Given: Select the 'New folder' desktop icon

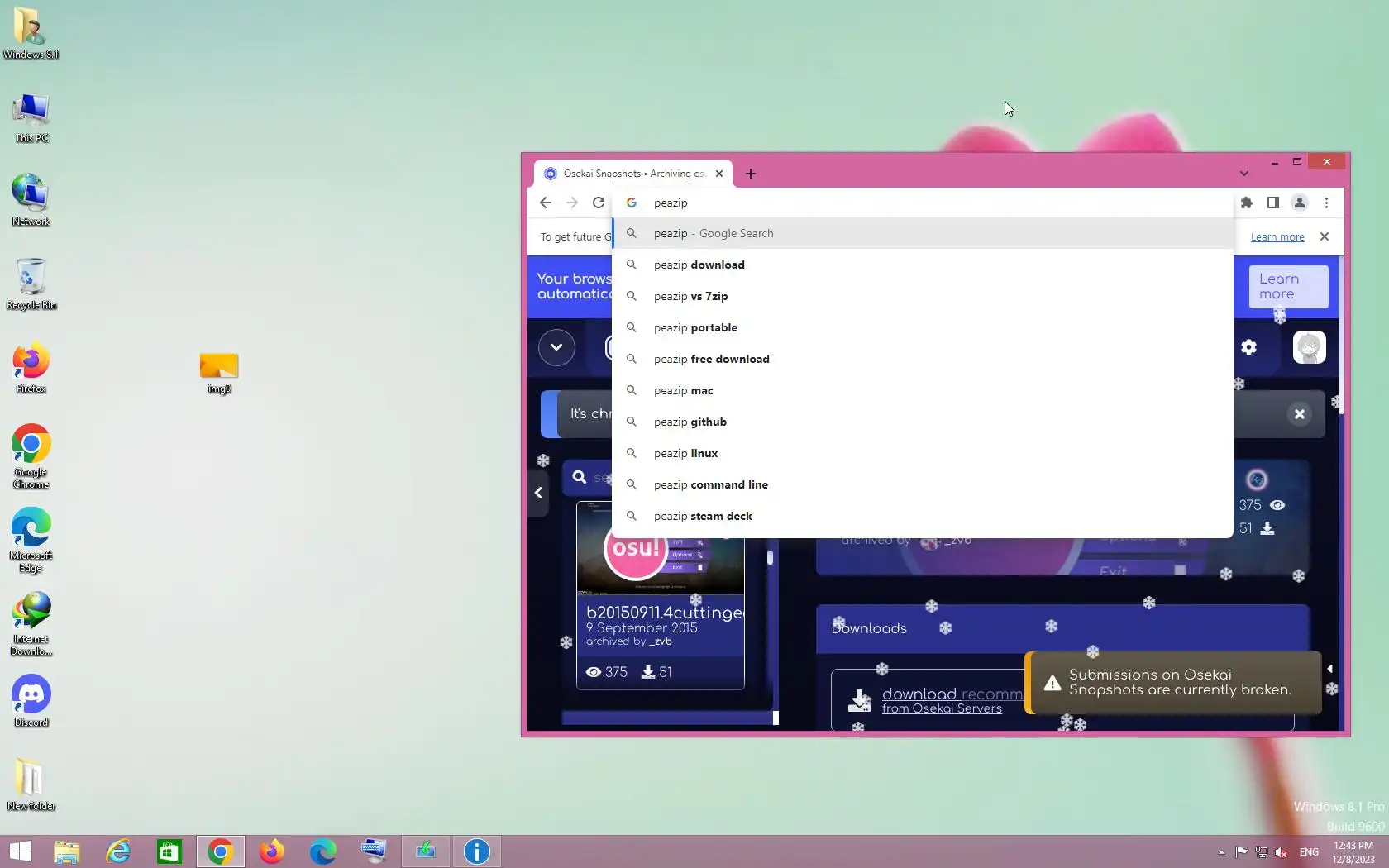Looking at the screenshot, I should click(31, 784).
